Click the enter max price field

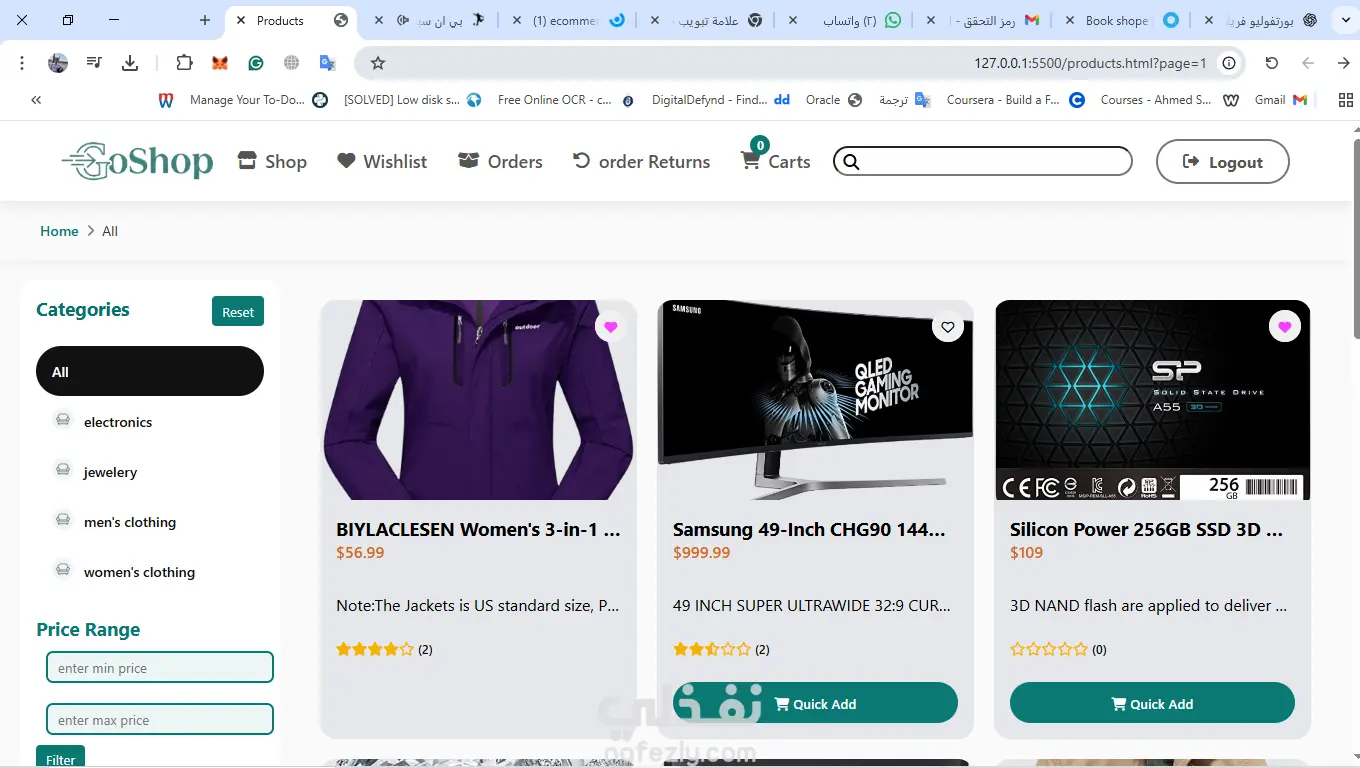tap(160, 719)
